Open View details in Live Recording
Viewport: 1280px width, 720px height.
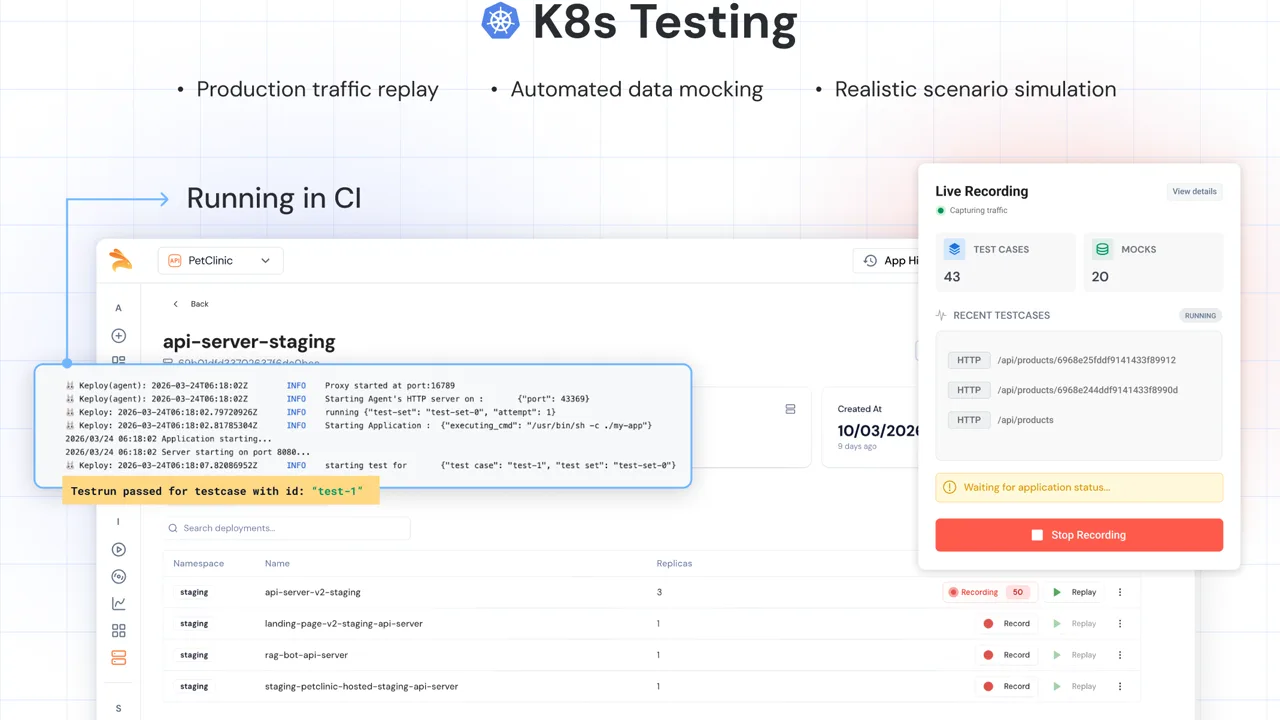coord(1195,192)
